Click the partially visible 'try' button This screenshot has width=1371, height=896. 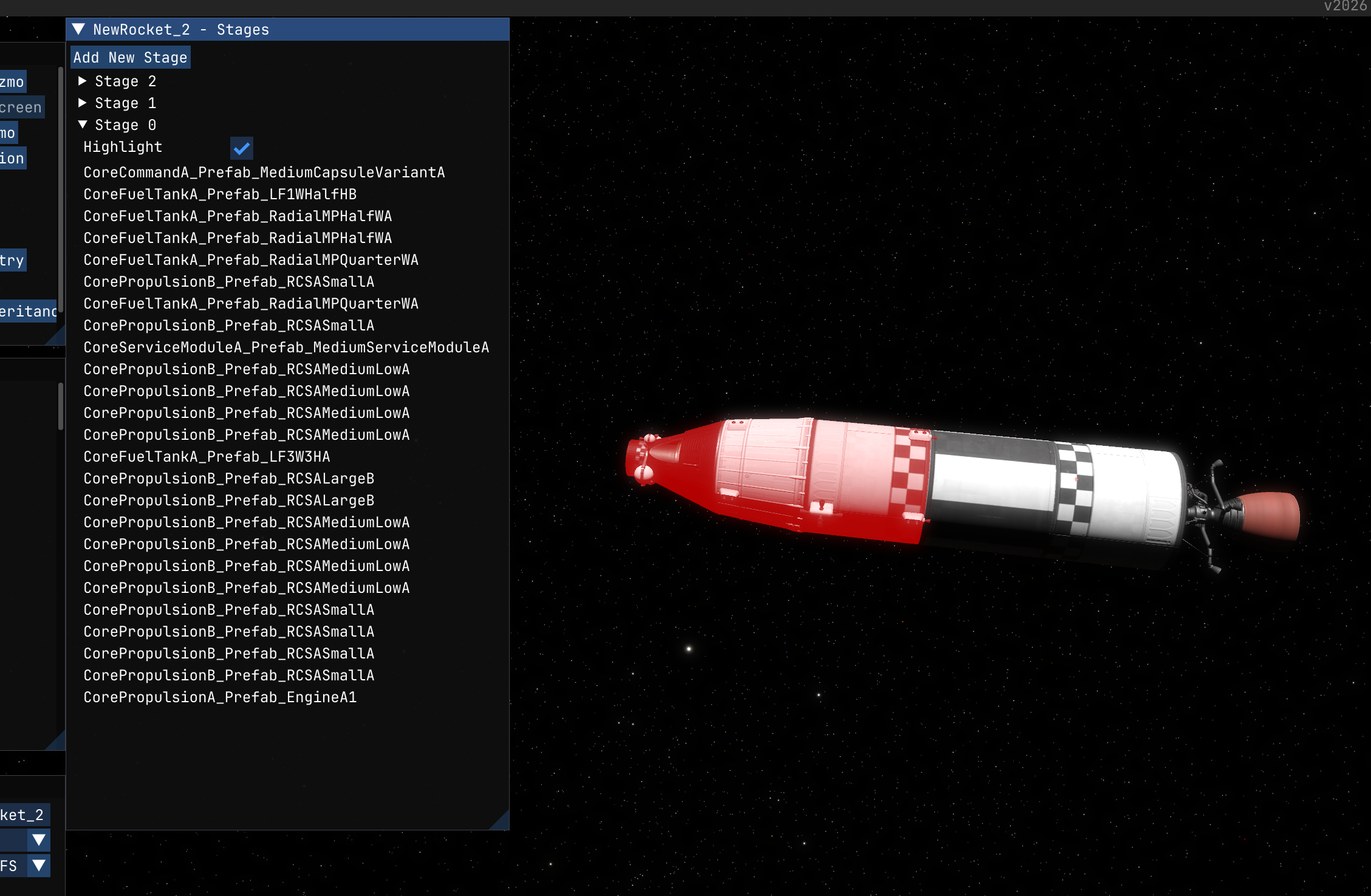12,261
